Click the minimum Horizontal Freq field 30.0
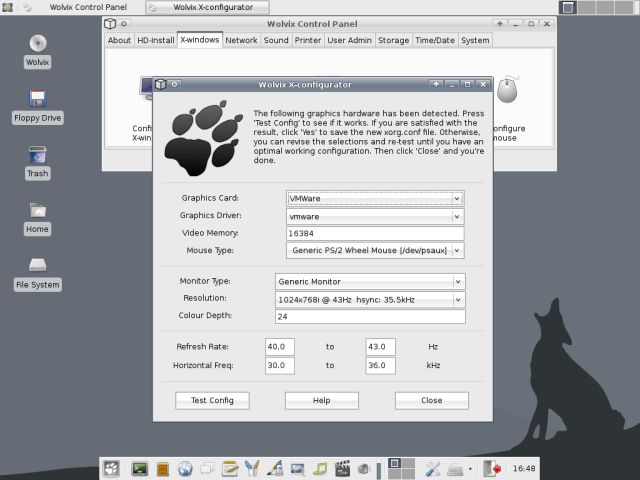640x480 pixels. [x=280, y=365]
